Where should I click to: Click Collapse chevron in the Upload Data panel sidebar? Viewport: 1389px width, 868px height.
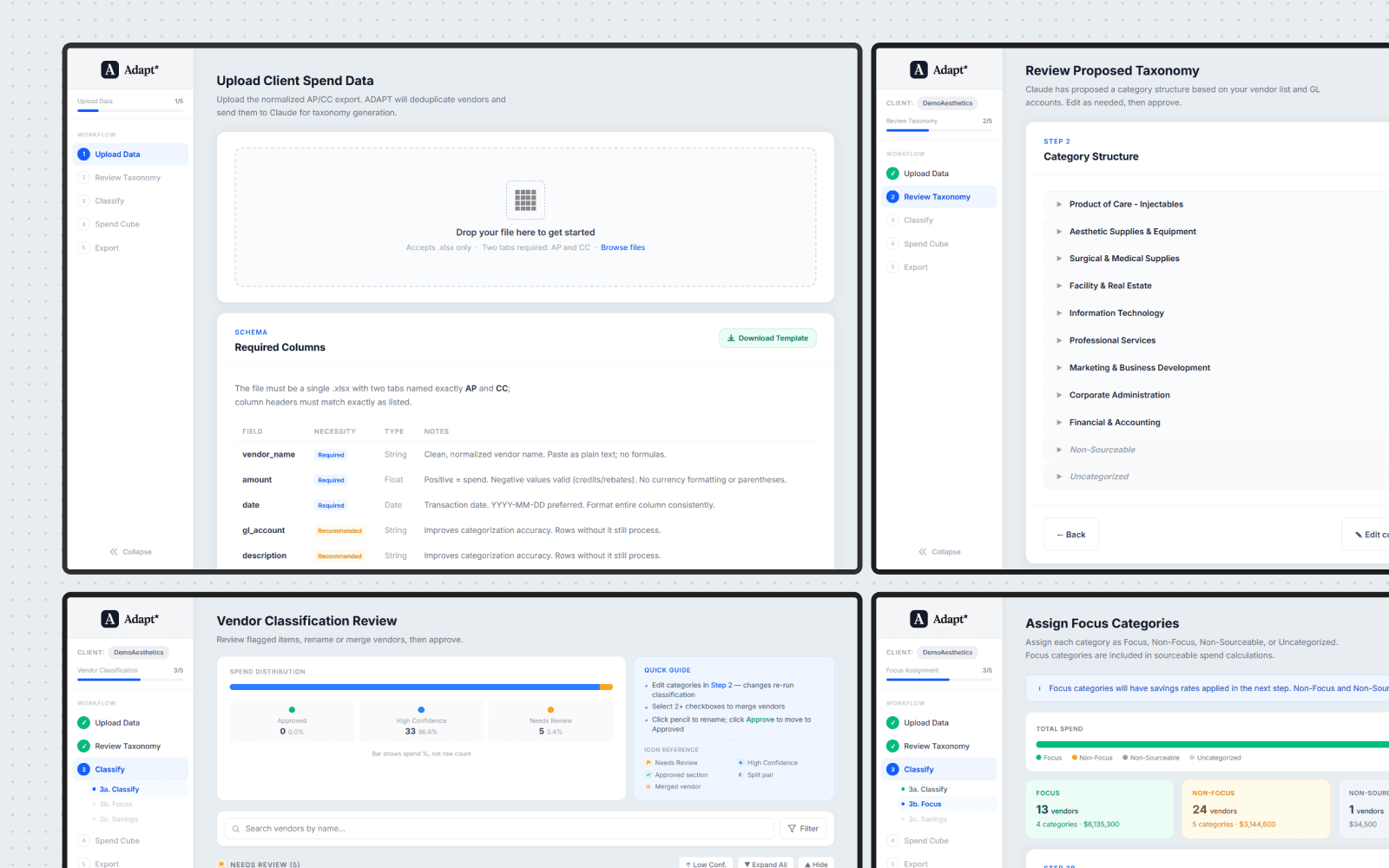(114, 552)
